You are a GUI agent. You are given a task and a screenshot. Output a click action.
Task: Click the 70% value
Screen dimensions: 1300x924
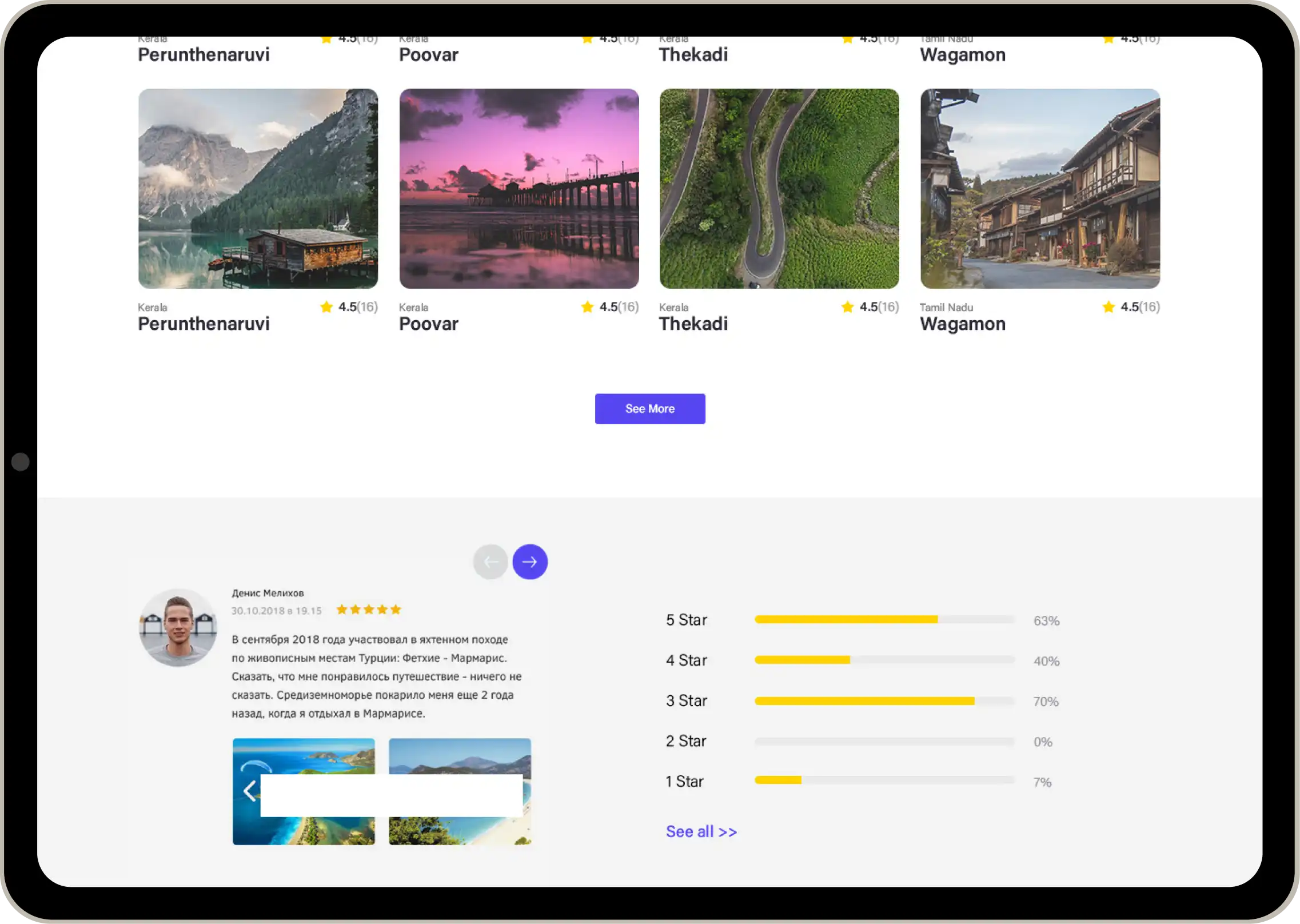[1046, 702]
